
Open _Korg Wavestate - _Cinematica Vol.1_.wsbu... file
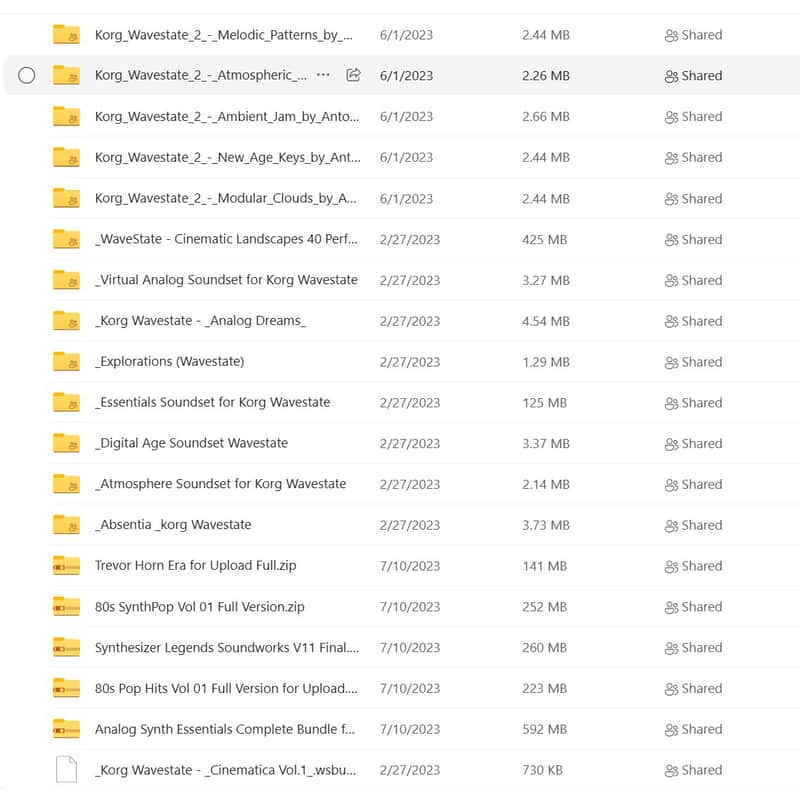pyautogui.click(x=226, y=770)
